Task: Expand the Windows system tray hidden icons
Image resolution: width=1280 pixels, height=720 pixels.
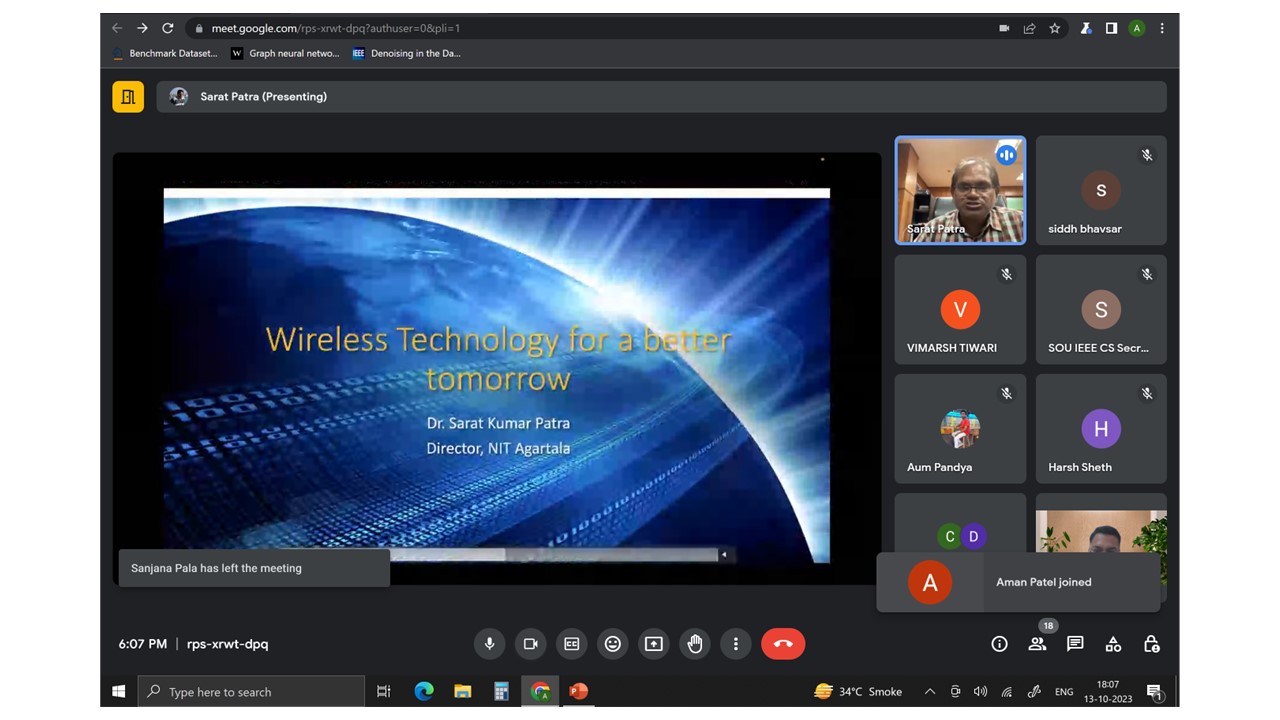Action: (929, 692)
